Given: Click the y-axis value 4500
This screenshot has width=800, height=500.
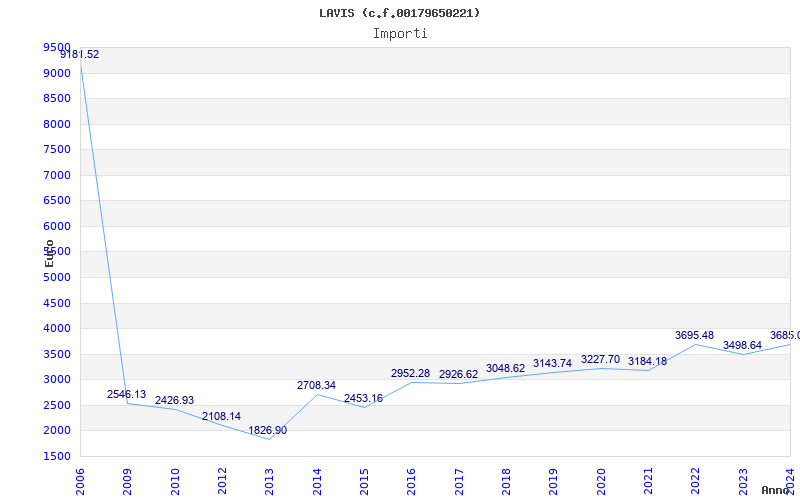Looking at the screenshot, I should 57,303.
